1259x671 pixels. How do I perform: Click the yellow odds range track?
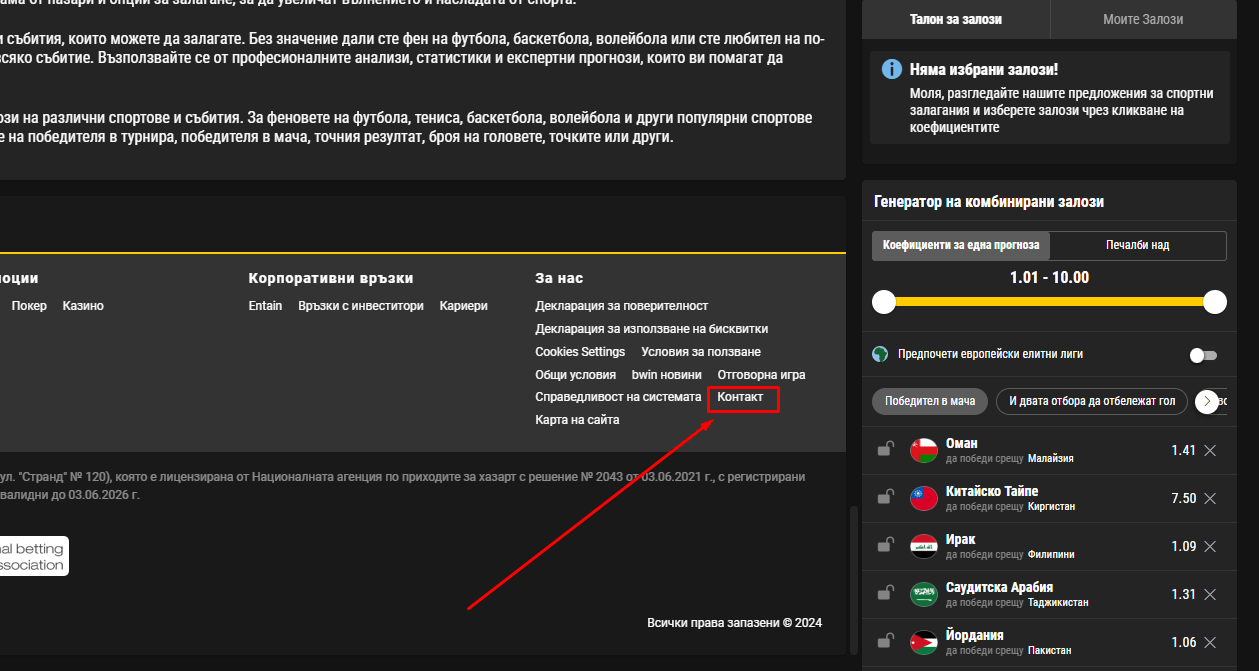point(1049,301)
